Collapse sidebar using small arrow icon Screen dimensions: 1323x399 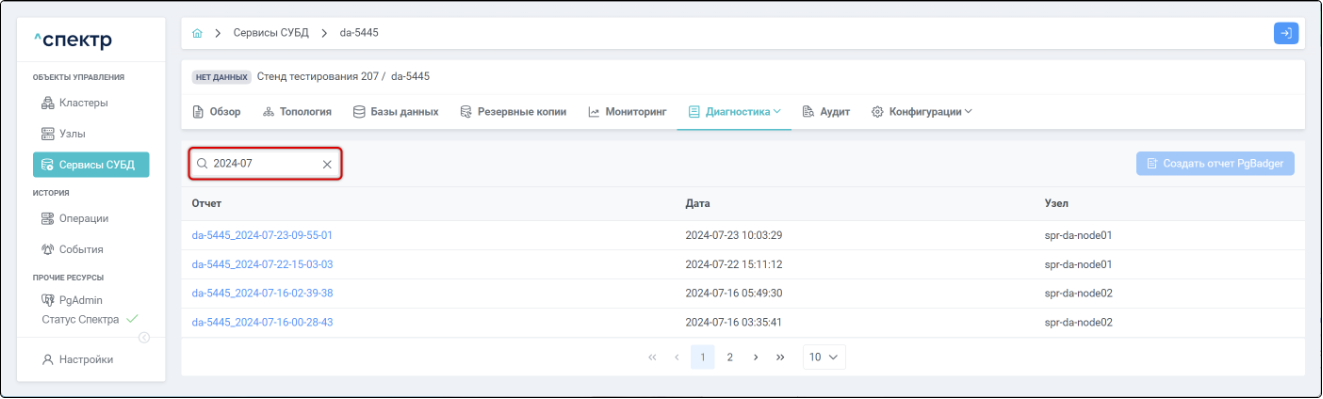[x=144, y=337]
